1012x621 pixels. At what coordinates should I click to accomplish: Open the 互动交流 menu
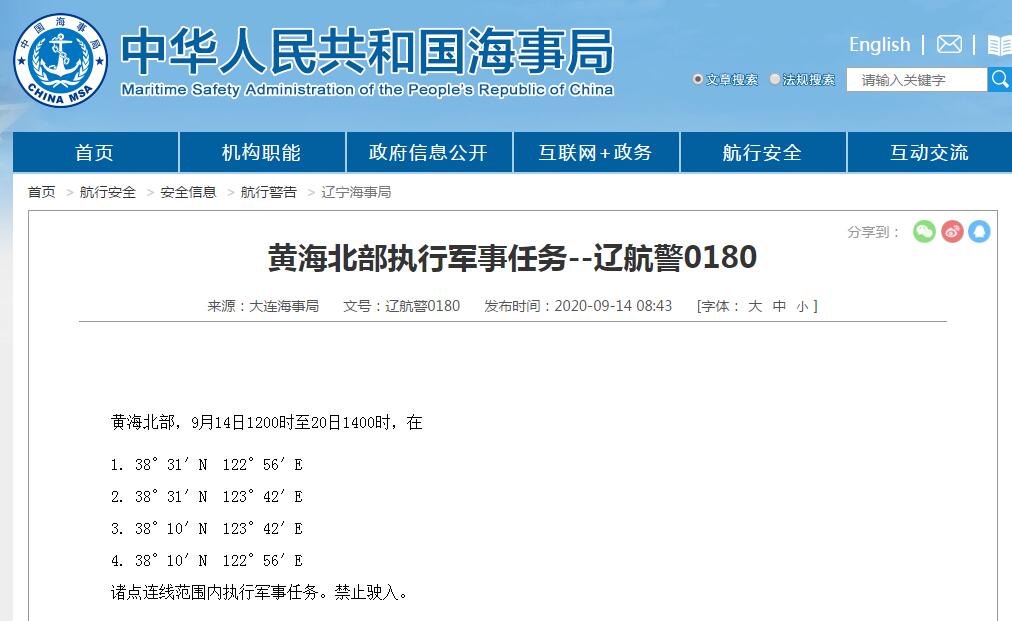pos(930,152)
